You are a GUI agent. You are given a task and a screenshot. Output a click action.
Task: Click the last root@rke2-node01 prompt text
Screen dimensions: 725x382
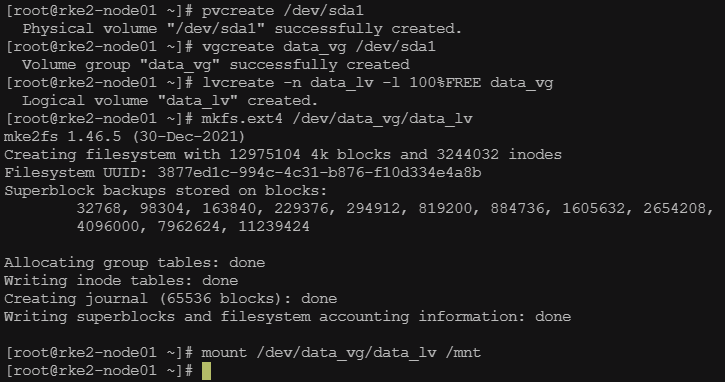99,371
